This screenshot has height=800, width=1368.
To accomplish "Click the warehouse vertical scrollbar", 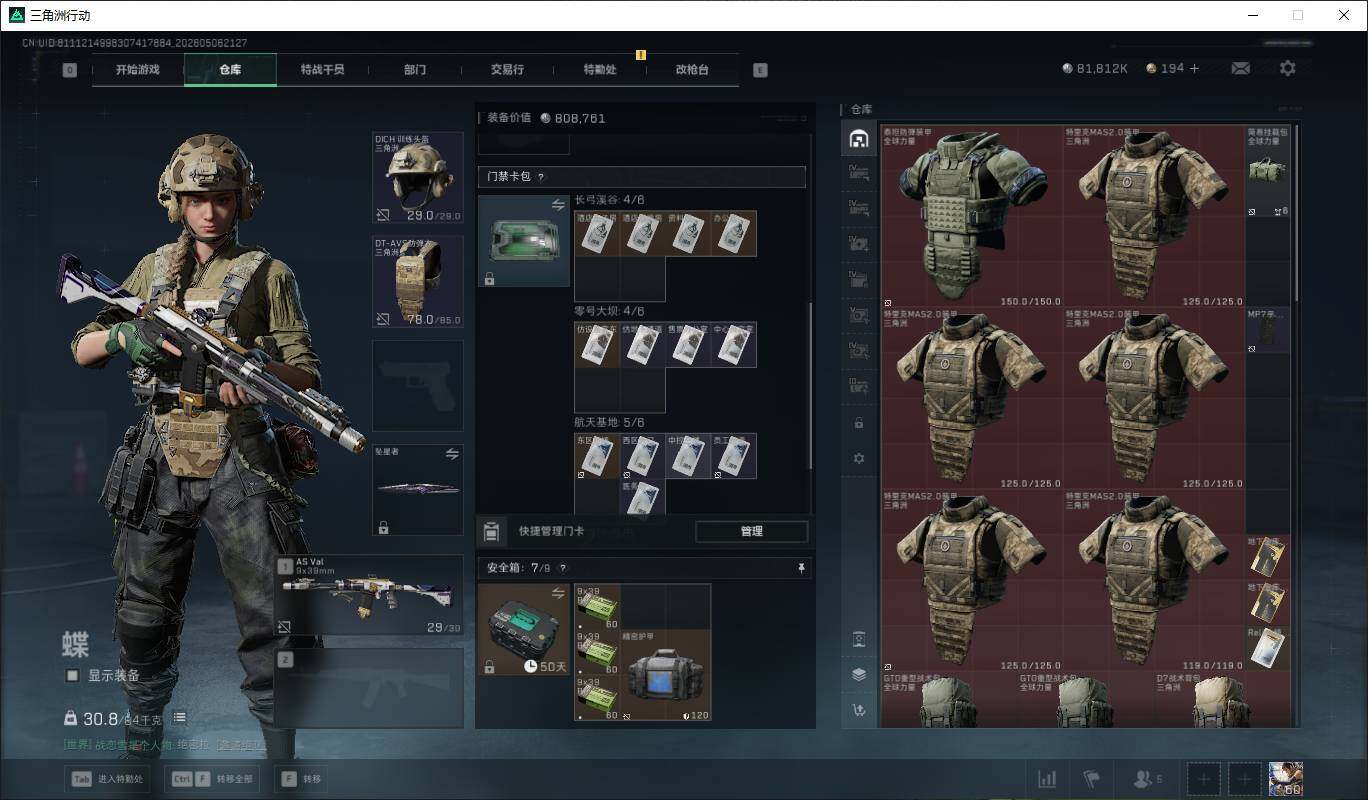I will click(1297, 213).
